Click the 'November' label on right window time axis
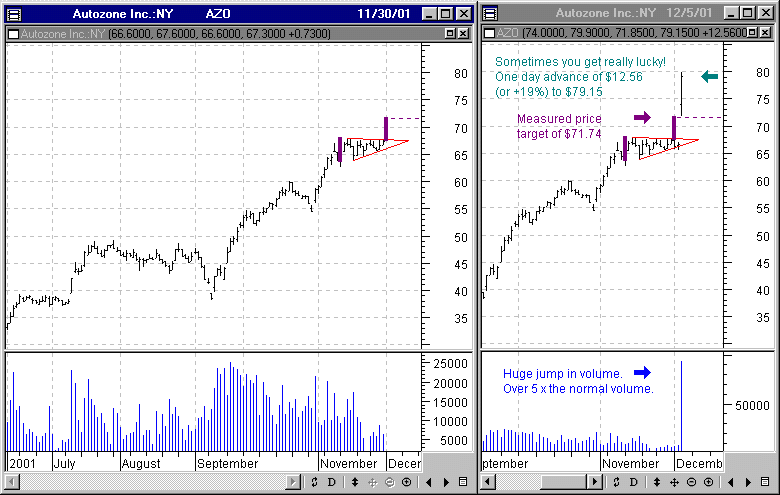780x495 pixels. 630,464
